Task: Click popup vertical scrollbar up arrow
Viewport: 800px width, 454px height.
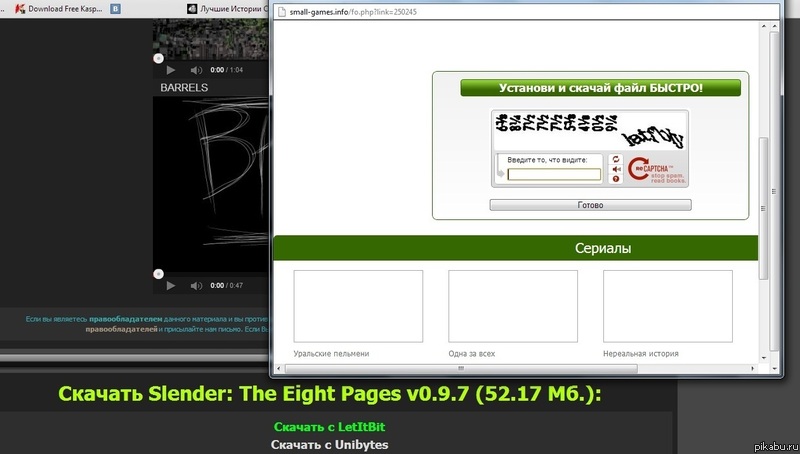Action: coord(764,26)
